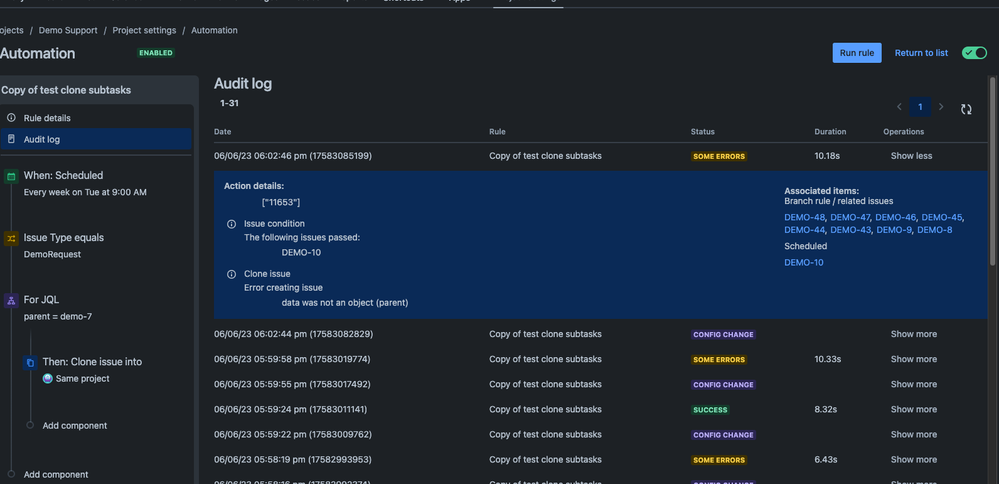The width and height of the screenshot is (999, 484).
Task: Click the Run rule button
Action: click(857, 53)
